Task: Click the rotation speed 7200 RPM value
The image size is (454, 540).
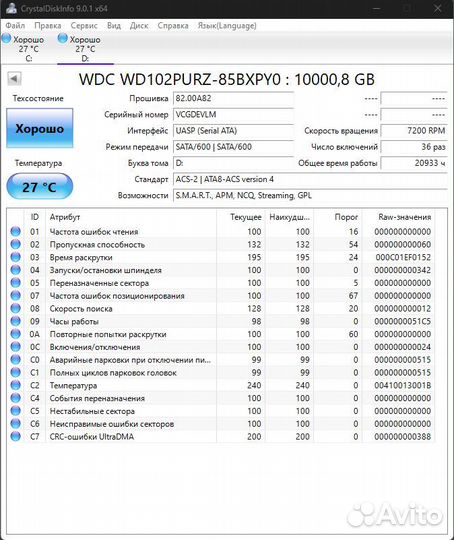Action: coord(414,131)
